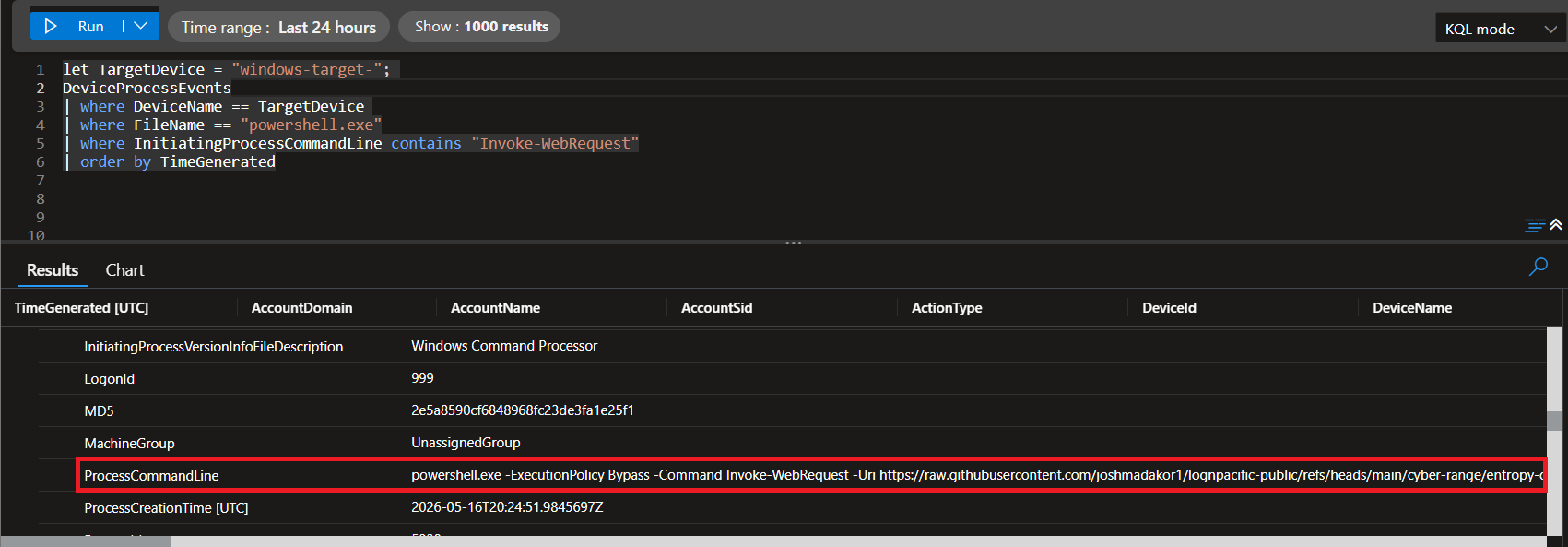Image resolution: width=1568 pixels, height=547 pixels.
Task: Select the InitiatingProcessVersionInfoFileDescription field name
Action: point(213,347)
